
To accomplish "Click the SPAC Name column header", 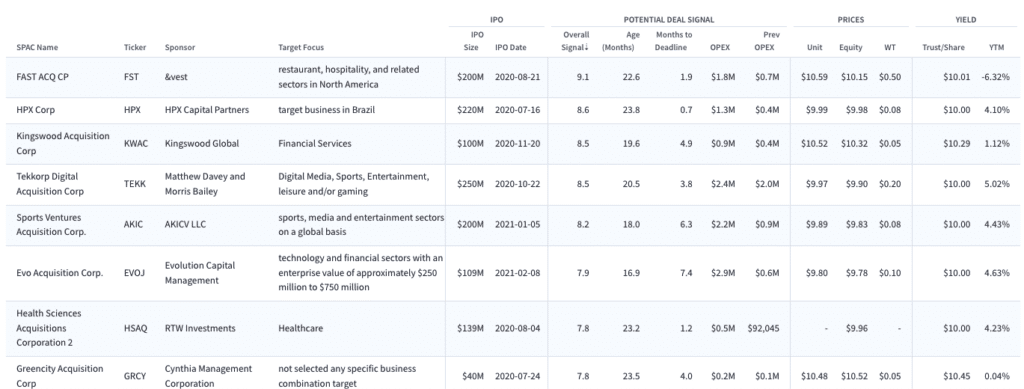I will 37,48.
